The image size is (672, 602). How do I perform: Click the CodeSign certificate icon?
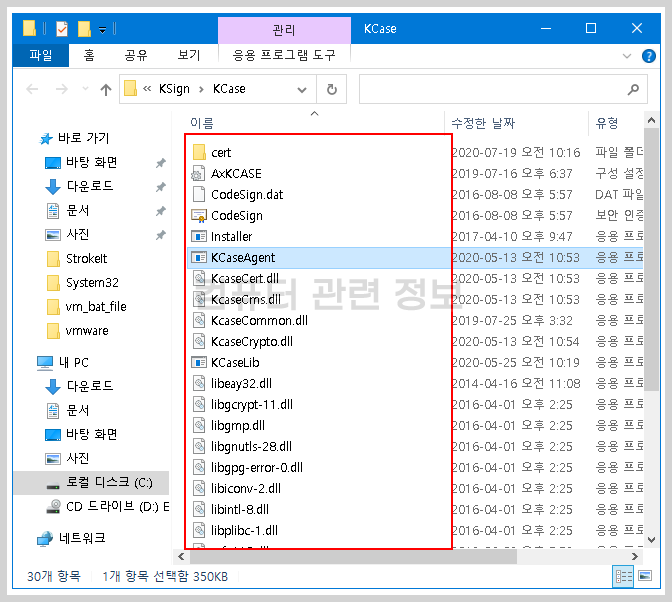[199, 215]
